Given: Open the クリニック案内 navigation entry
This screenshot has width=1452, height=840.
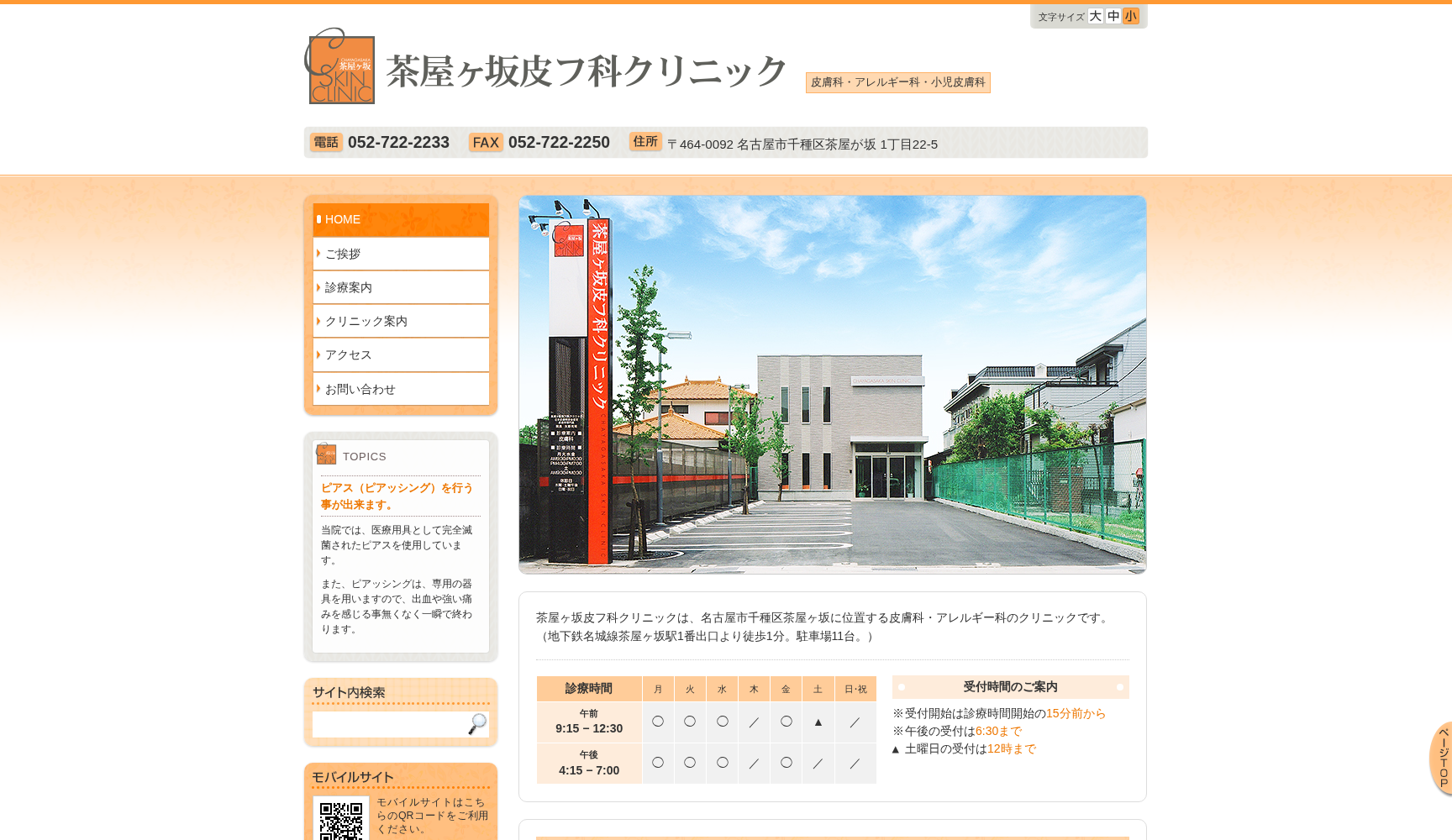Looking at the screenshot, I should coord(365,320).
